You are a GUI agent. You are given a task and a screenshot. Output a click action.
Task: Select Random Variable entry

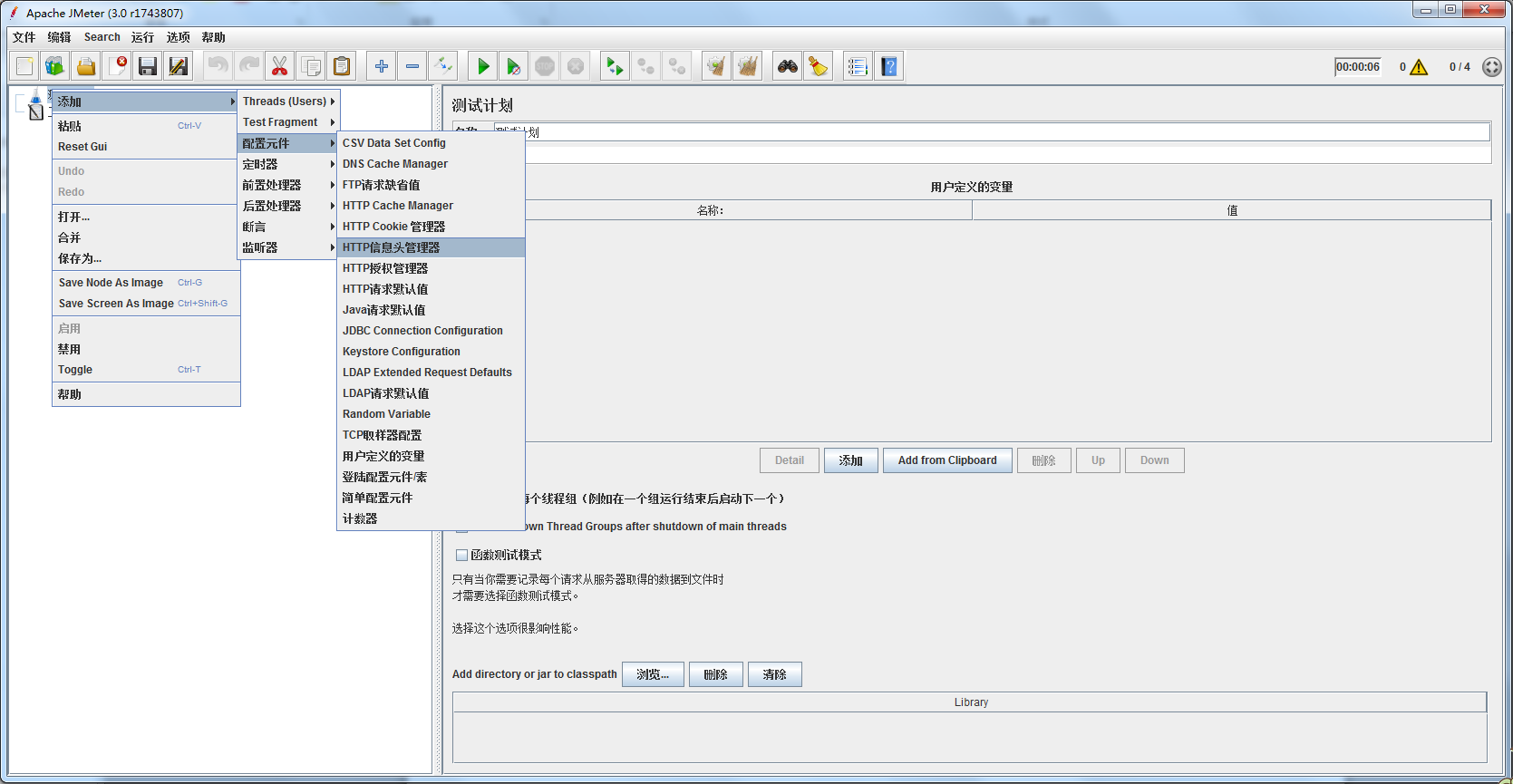pyautogui.click(x=431, y=414)
